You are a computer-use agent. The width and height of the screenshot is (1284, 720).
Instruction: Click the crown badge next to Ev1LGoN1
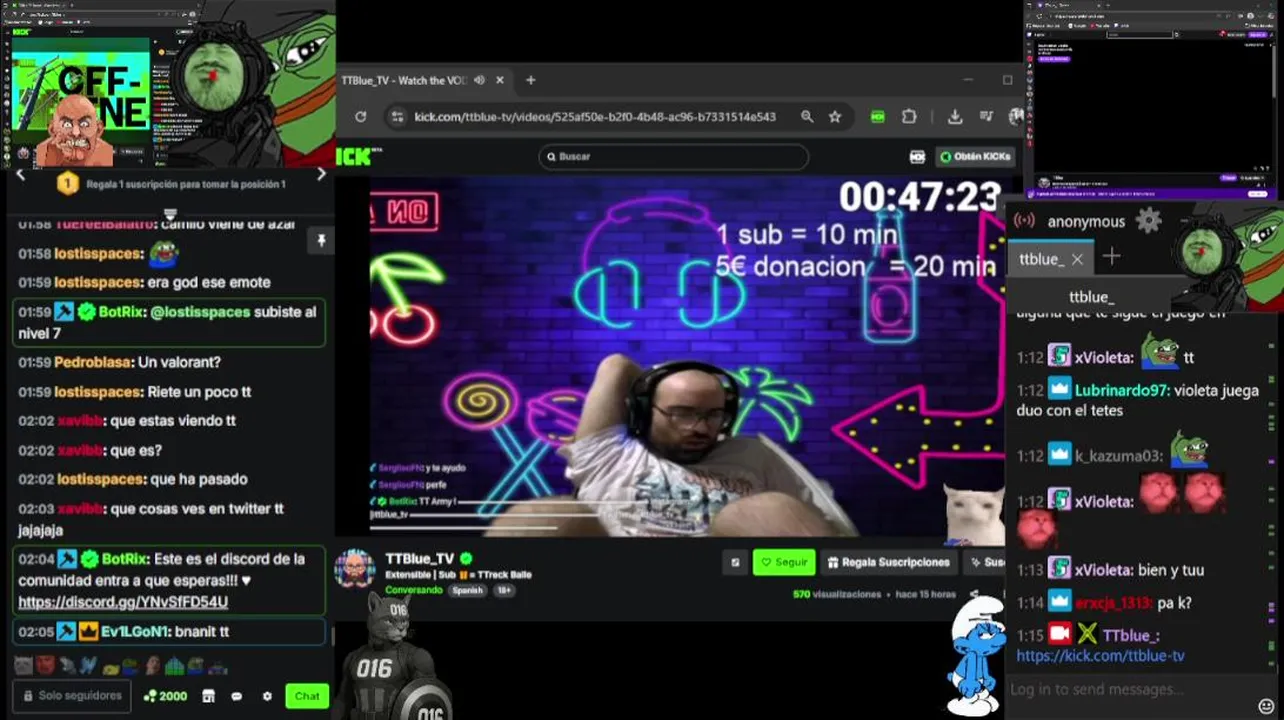[x=88, y=632]
